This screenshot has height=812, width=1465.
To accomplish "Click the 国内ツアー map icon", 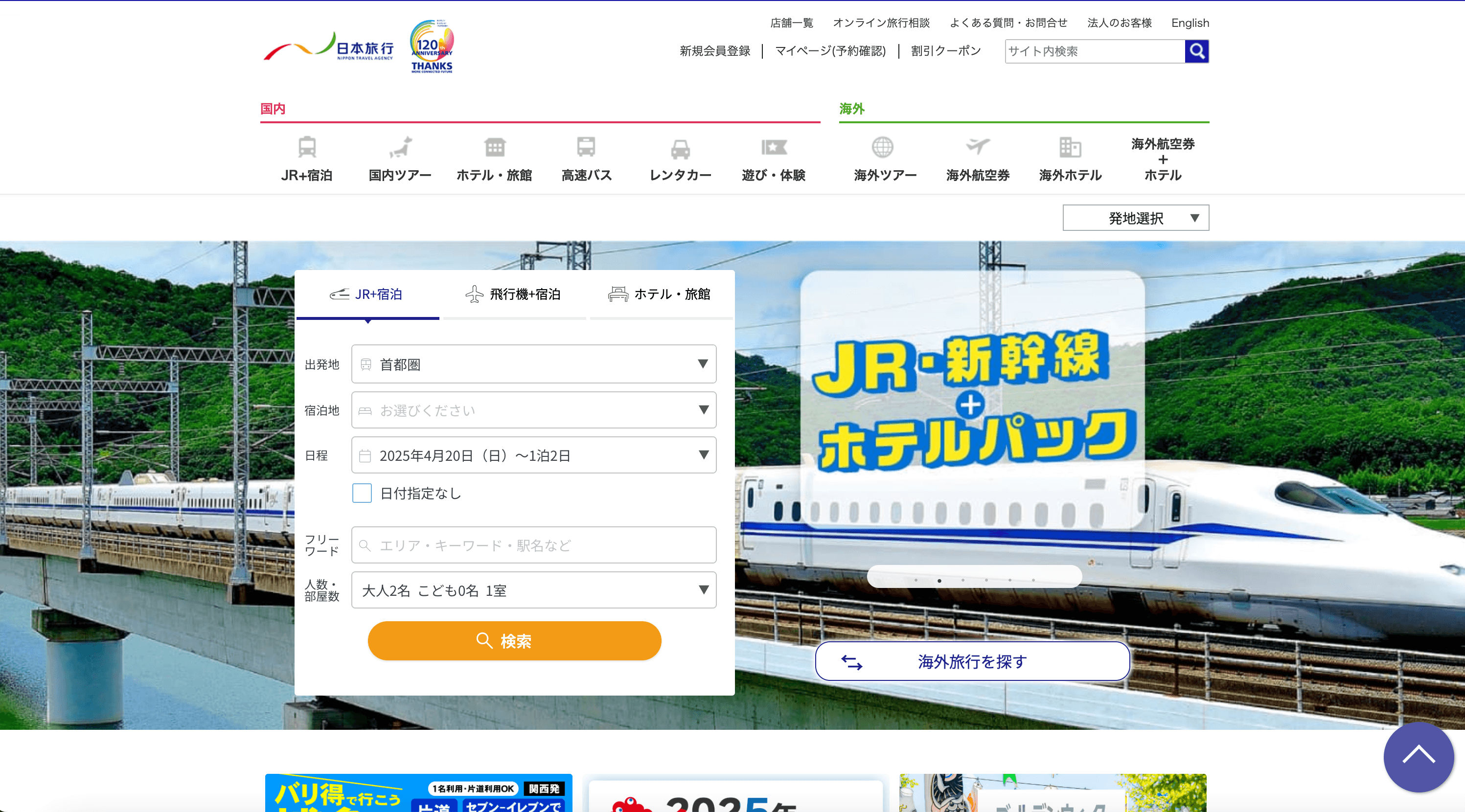I will pyautogui.click(x=400, y=147).
